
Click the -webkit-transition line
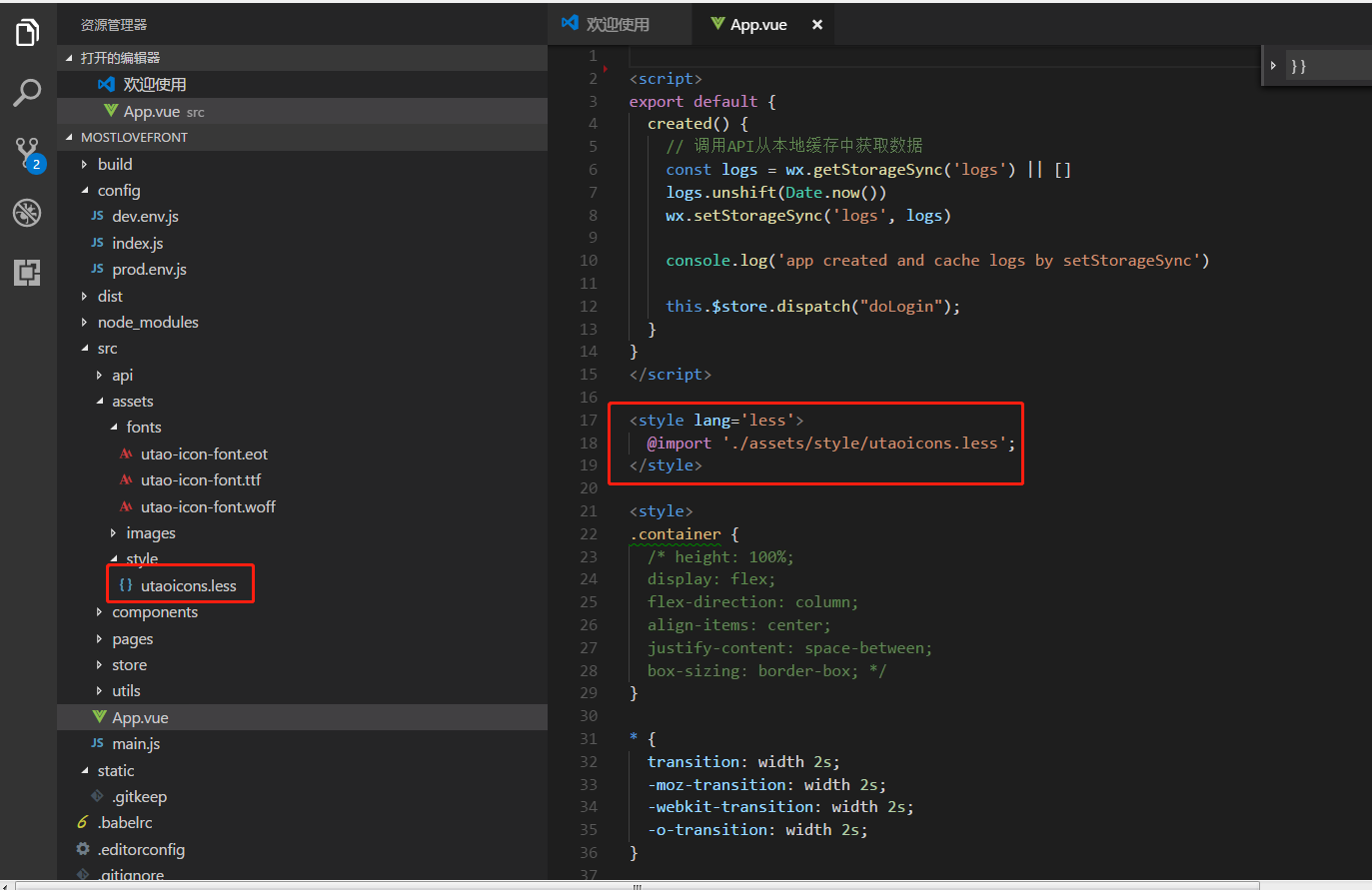pos(780,807)
